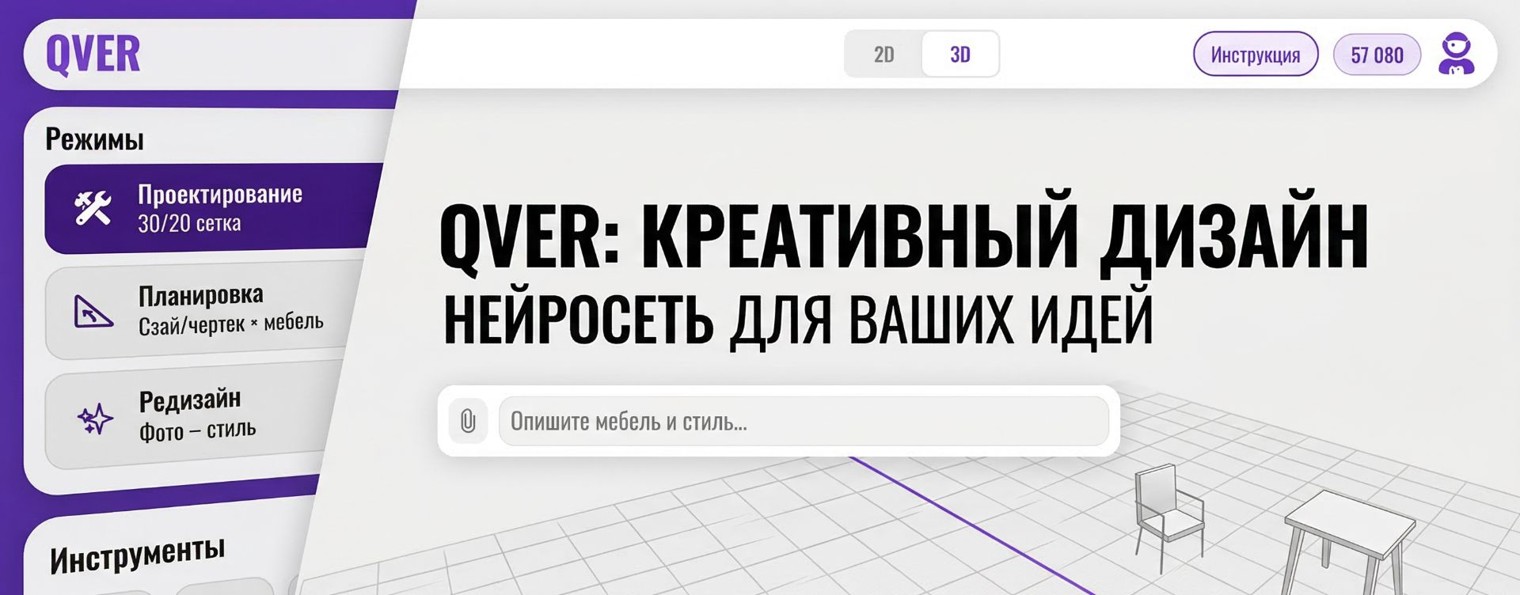Select the Планировка mode
The height and width of the screenshot is (595, 1520).
[x=202, y=311]
